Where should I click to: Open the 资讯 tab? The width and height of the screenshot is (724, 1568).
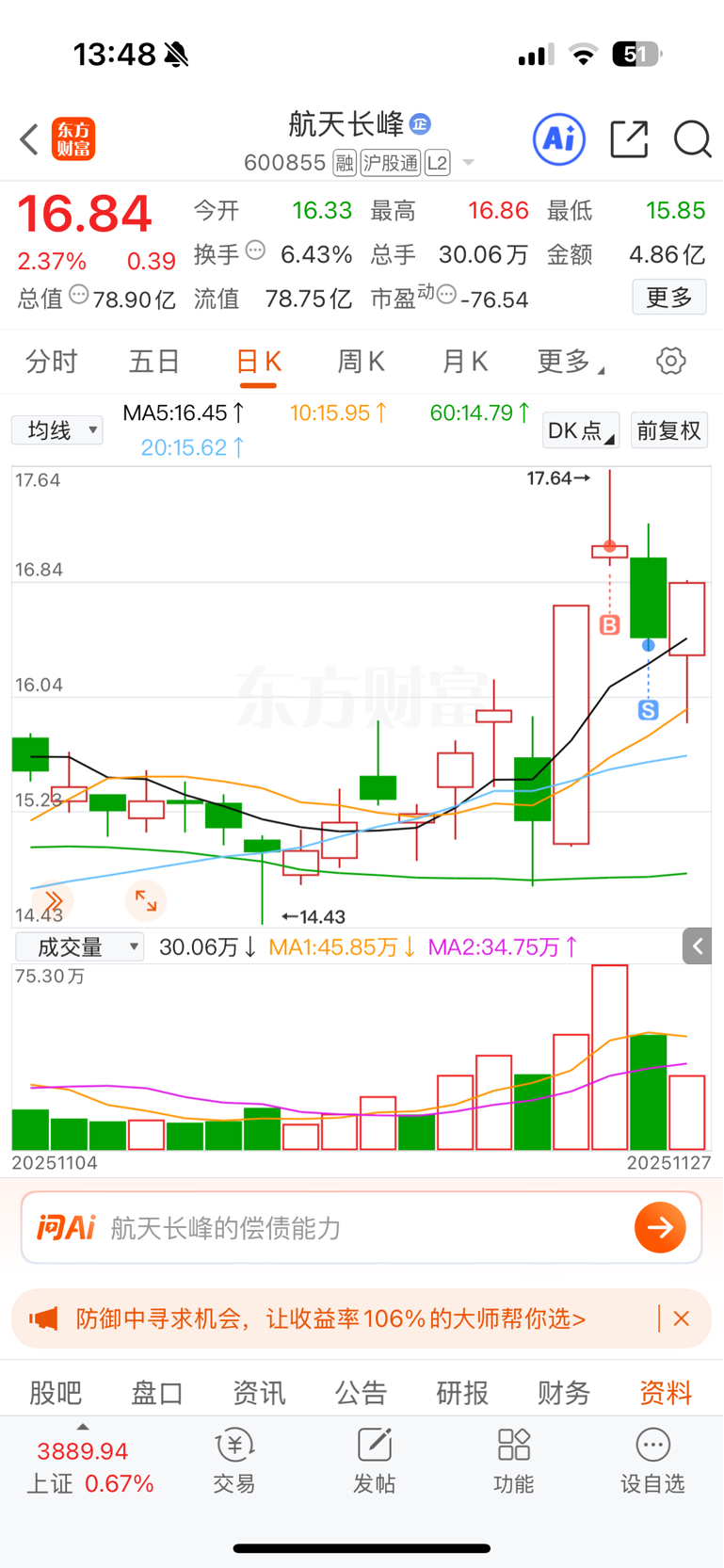pyautogui.click(x=259, y=1393)
